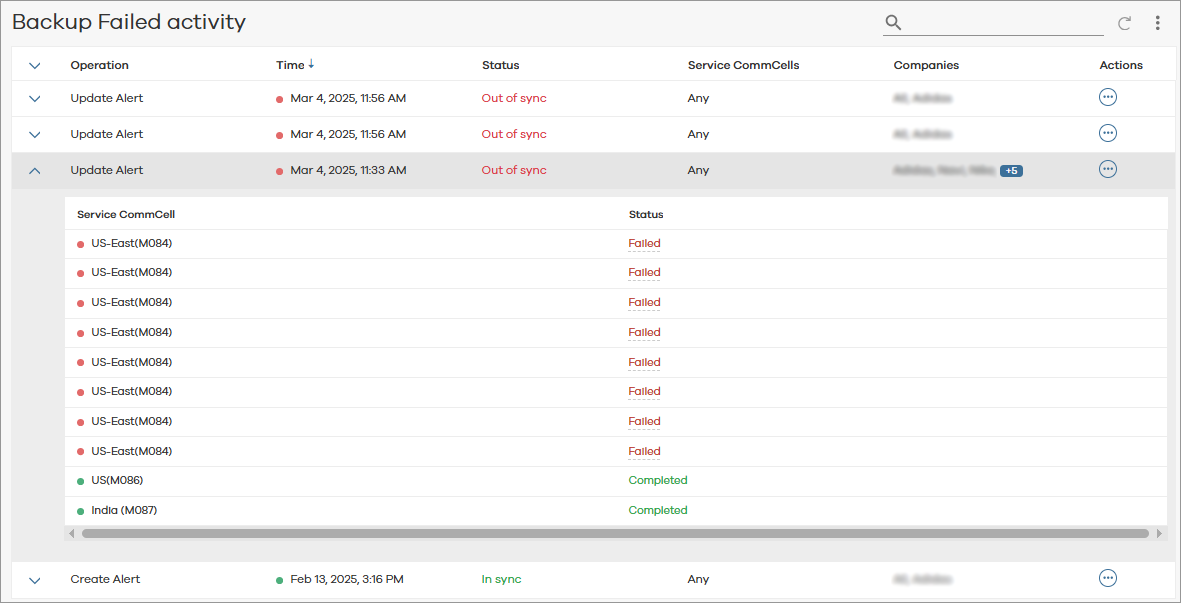Toggle the header row expand-all chevron
Viewport: 1181px width, 603px height.
pyautogui.click(x=35, y=66)
